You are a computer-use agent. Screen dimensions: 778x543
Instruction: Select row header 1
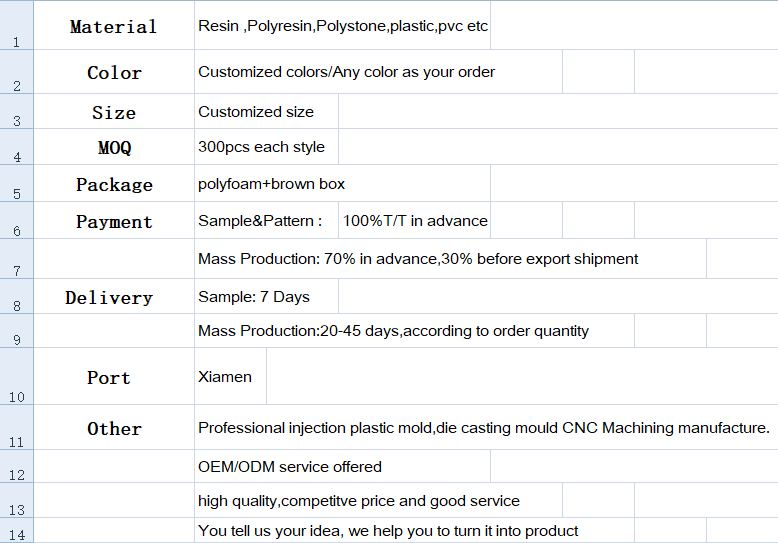point(16,25)
